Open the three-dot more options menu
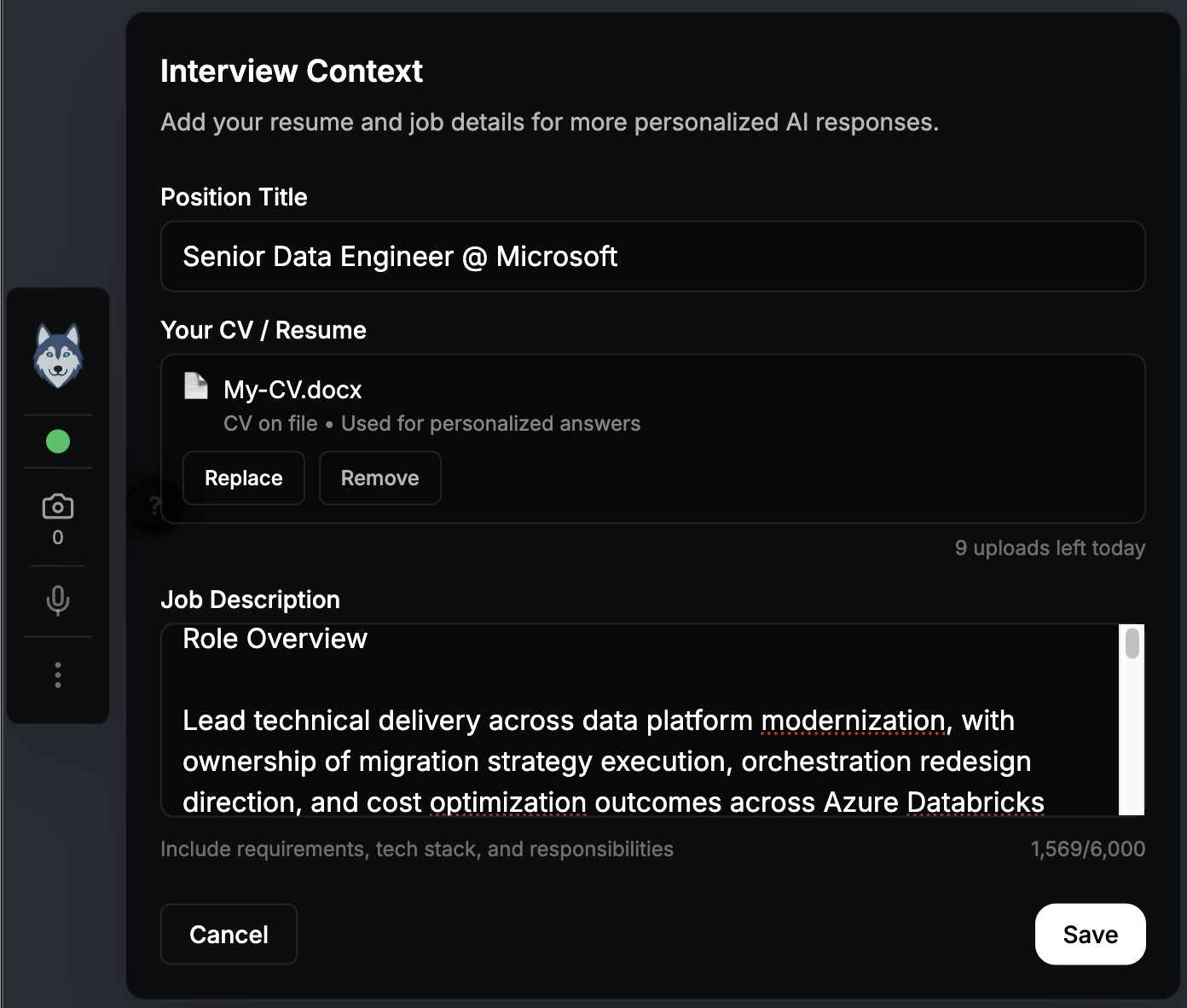The image size is (1187, 1008). click(x=58, y=675)
